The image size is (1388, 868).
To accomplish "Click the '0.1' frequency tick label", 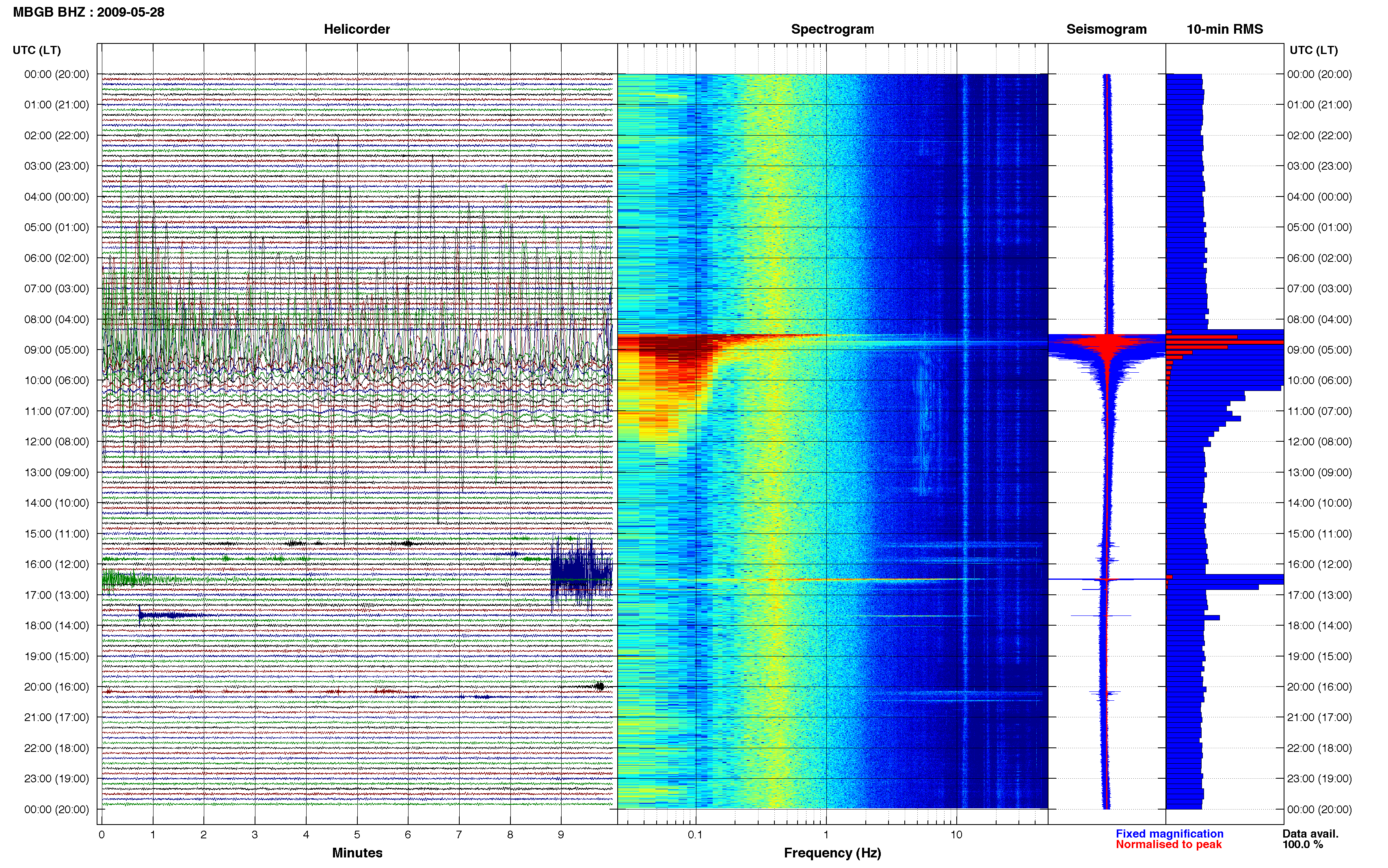I will point(695,835).
